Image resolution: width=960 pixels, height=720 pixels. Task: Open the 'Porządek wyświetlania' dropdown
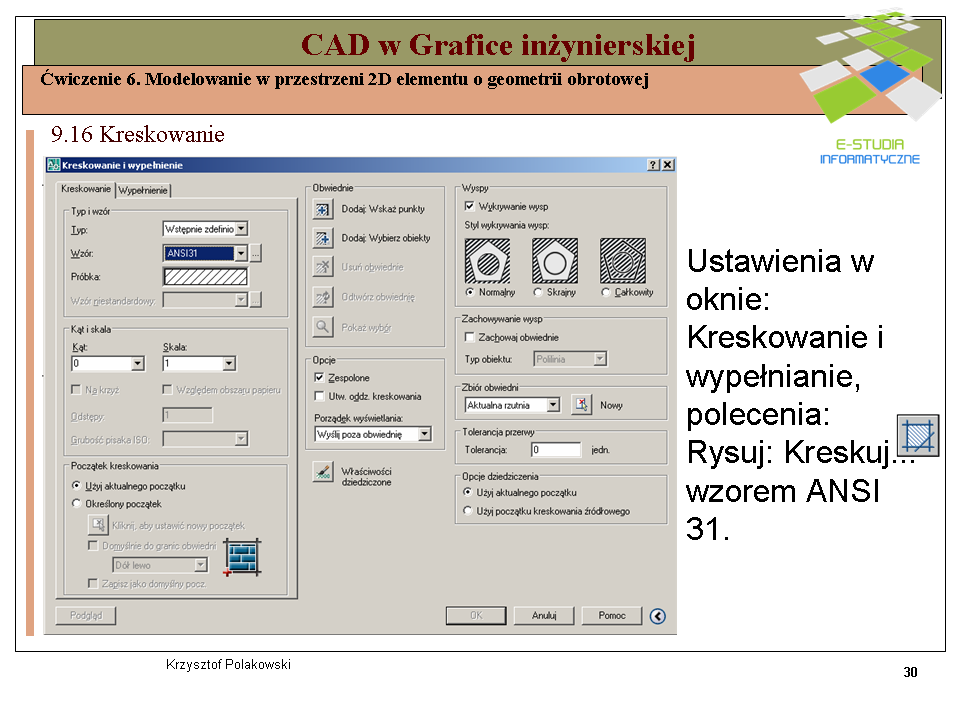[424, 434]
